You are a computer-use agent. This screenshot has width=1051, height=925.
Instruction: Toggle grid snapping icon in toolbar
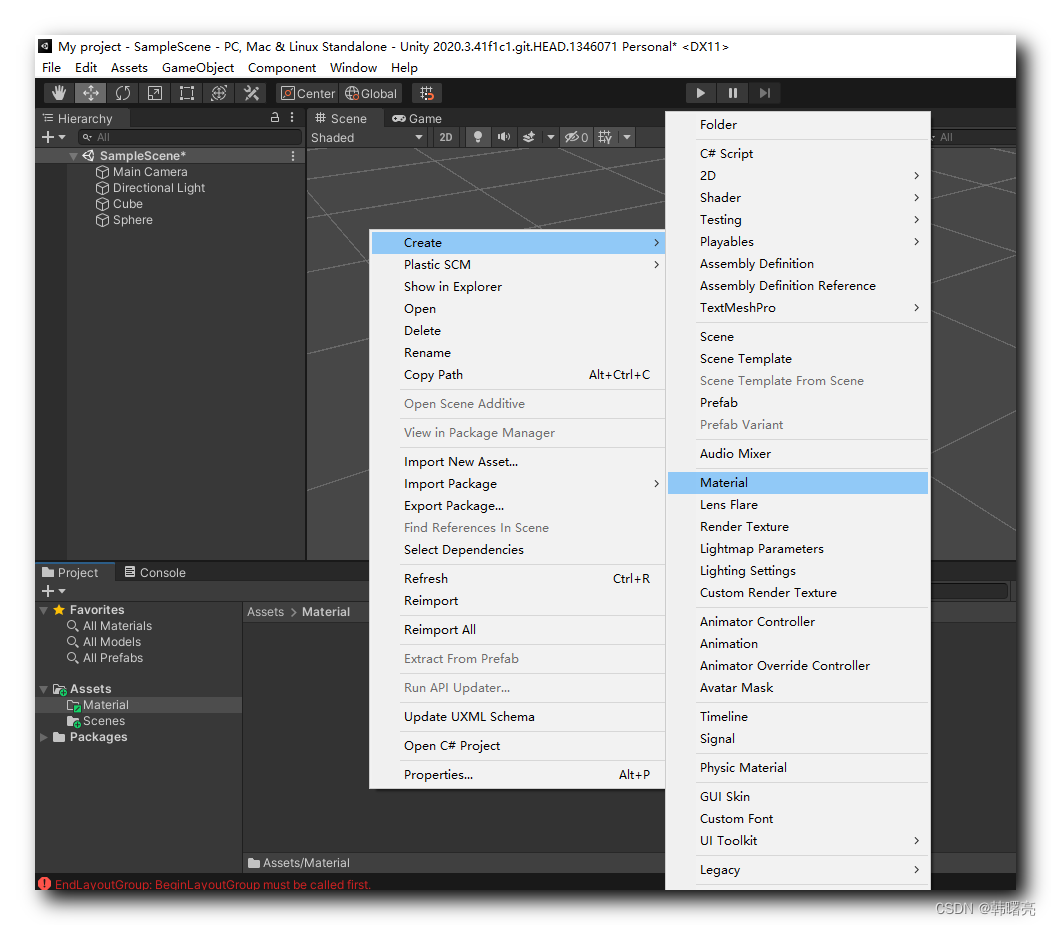pyautogui.click(x=427, y=93)
